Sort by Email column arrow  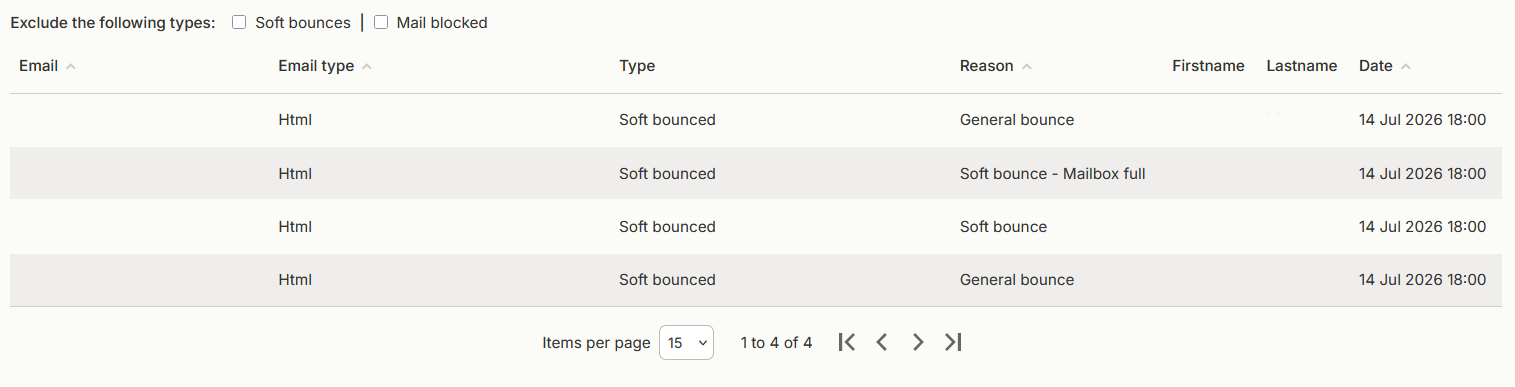tap(70, 67)
